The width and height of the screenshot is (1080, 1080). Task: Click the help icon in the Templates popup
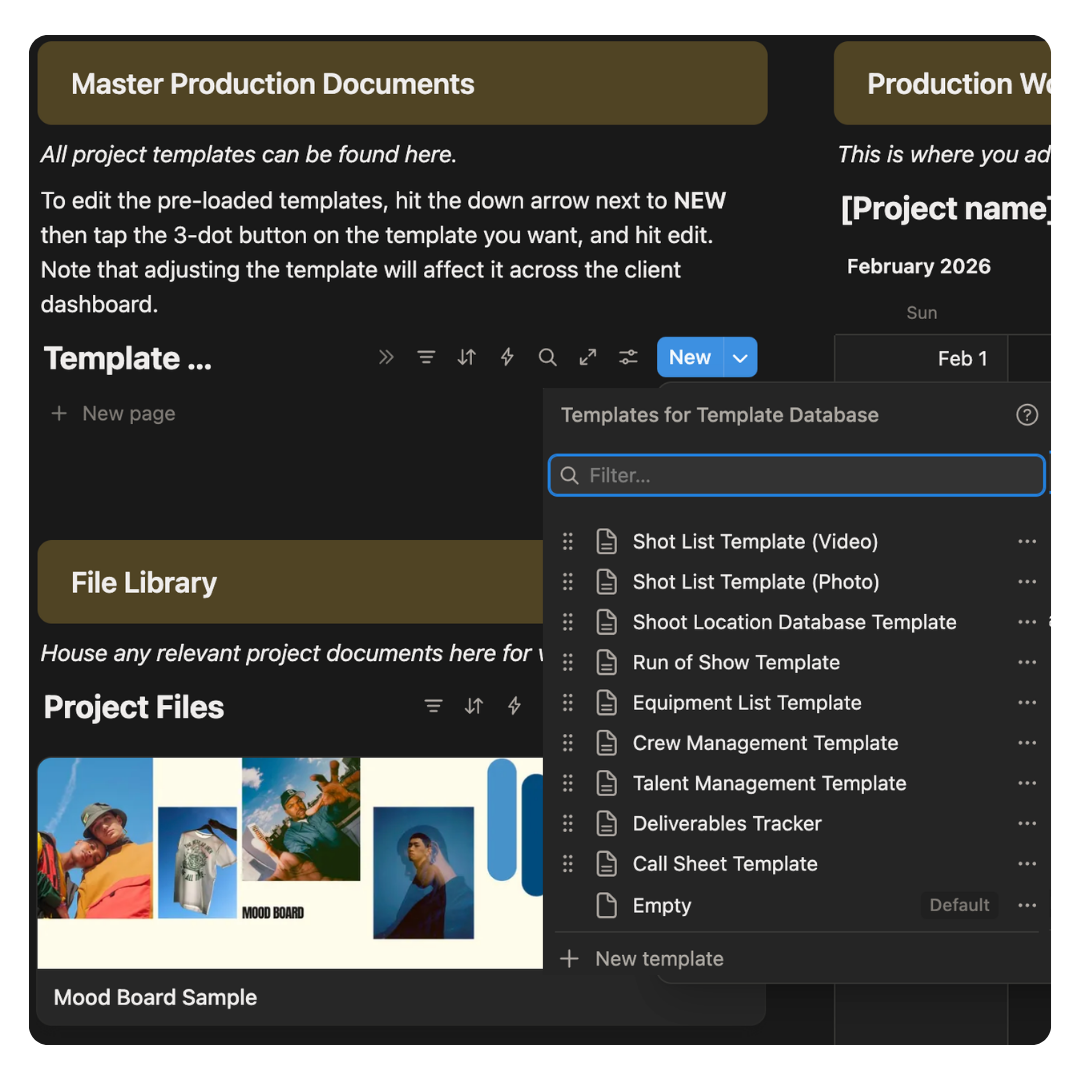pyautogui.click(x=1026, y=415)
